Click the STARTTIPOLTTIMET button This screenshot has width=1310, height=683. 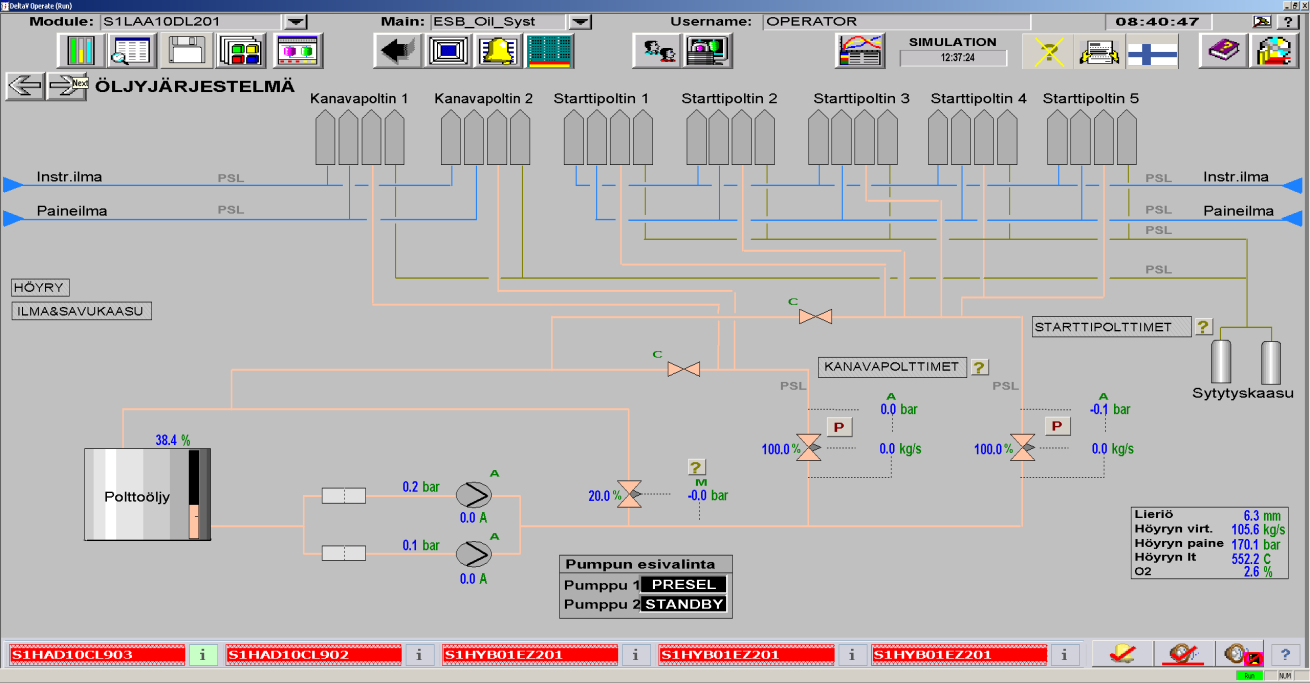point(1112,327)
